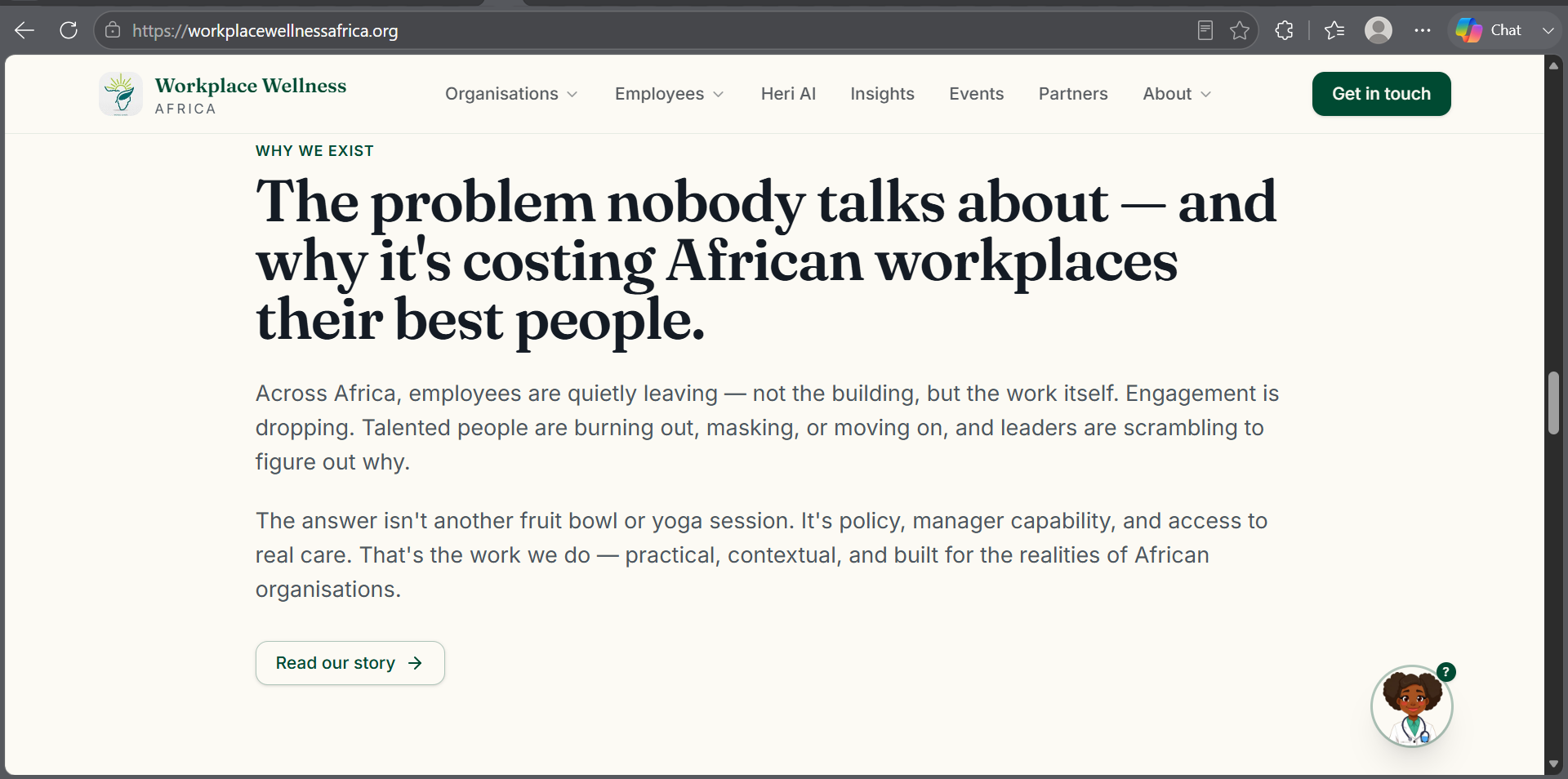Reload the current page
The width and height of the screenshot is (1568, 779).
pyautogui.click(x=69, y=31)
